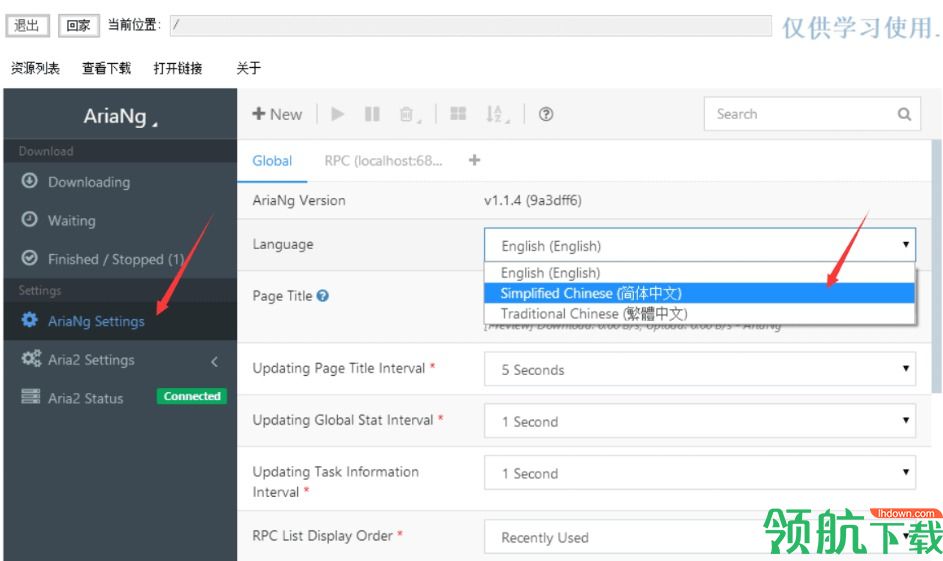The image size is (943, 561).
Task: Click the version text v1.1.4 (9a3dff6)
Action: coord(532,200)
